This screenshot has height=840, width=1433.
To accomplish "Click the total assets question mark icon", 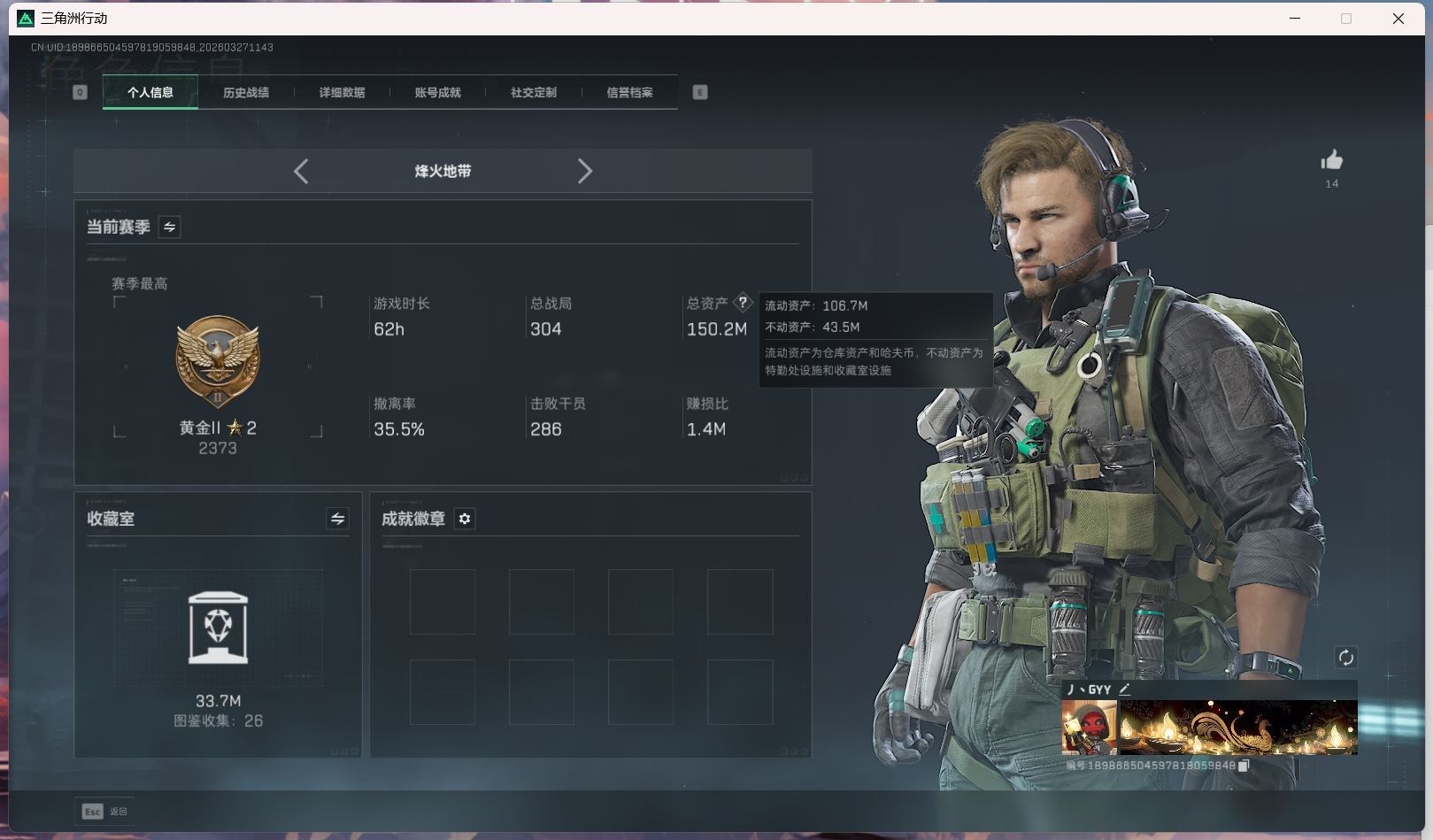I will point(743,303).
